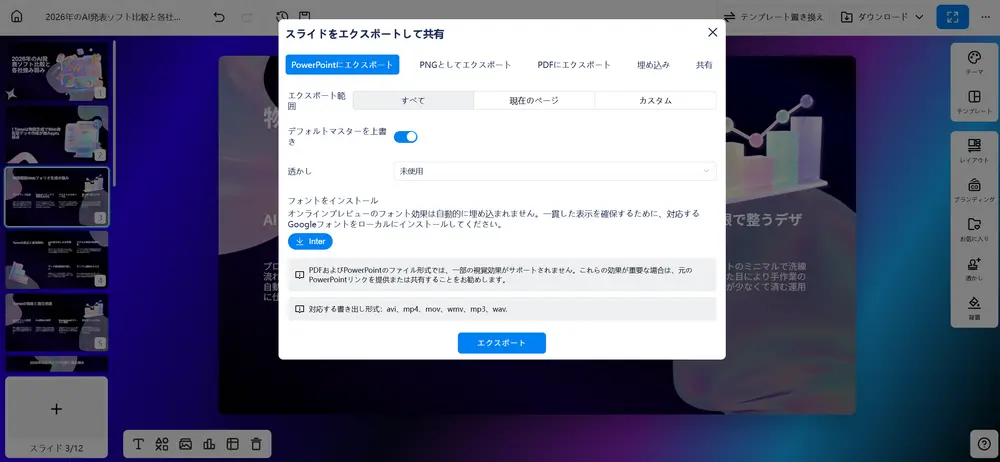Click the blue エクスポート button
This screenshot has width=1000, height=462.
(501, 343)
